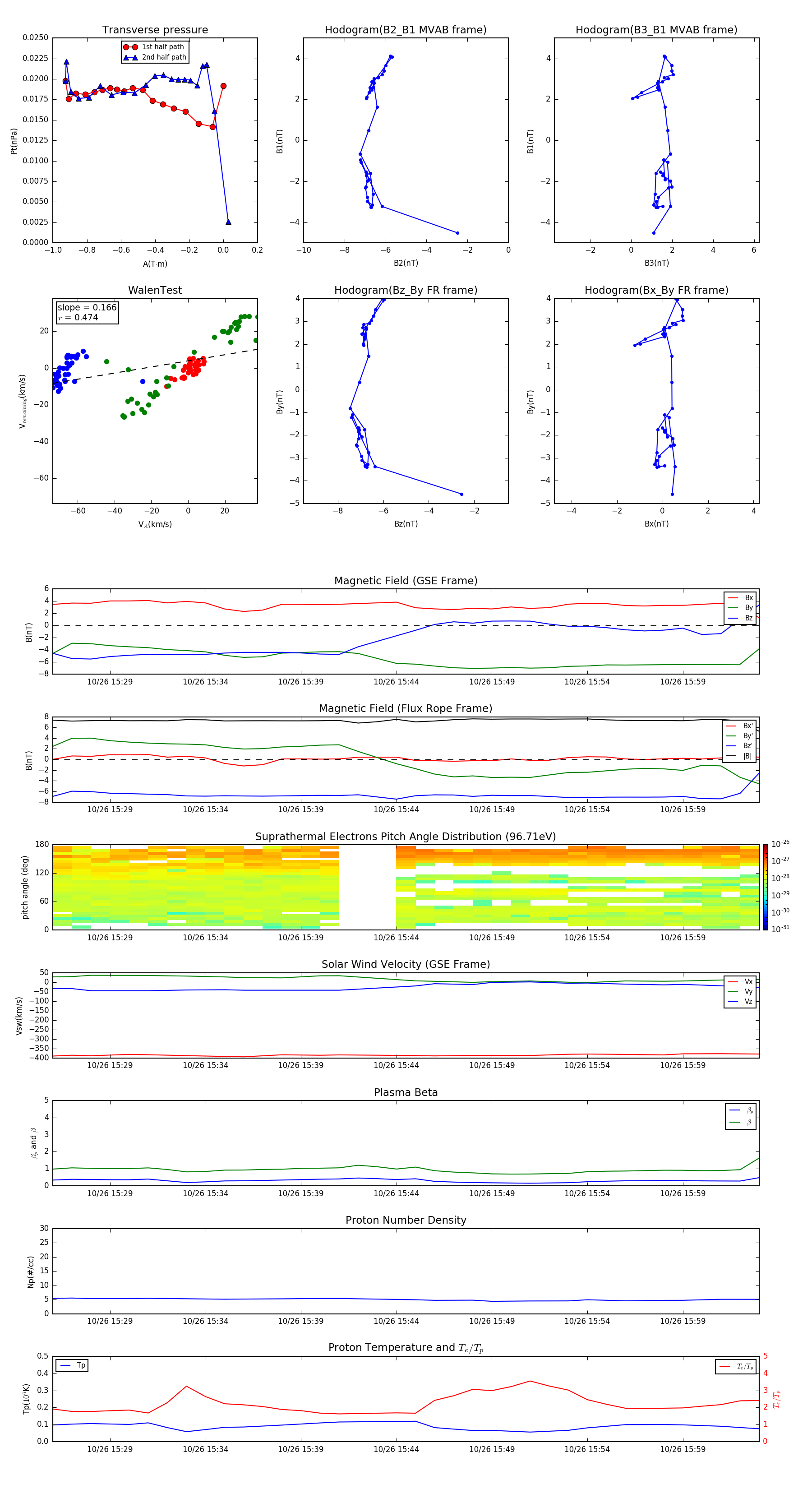Click the red Te/Tp right-axis label
The width and height of the screenshot is (812, 1489).
(x=777, y=1399)
